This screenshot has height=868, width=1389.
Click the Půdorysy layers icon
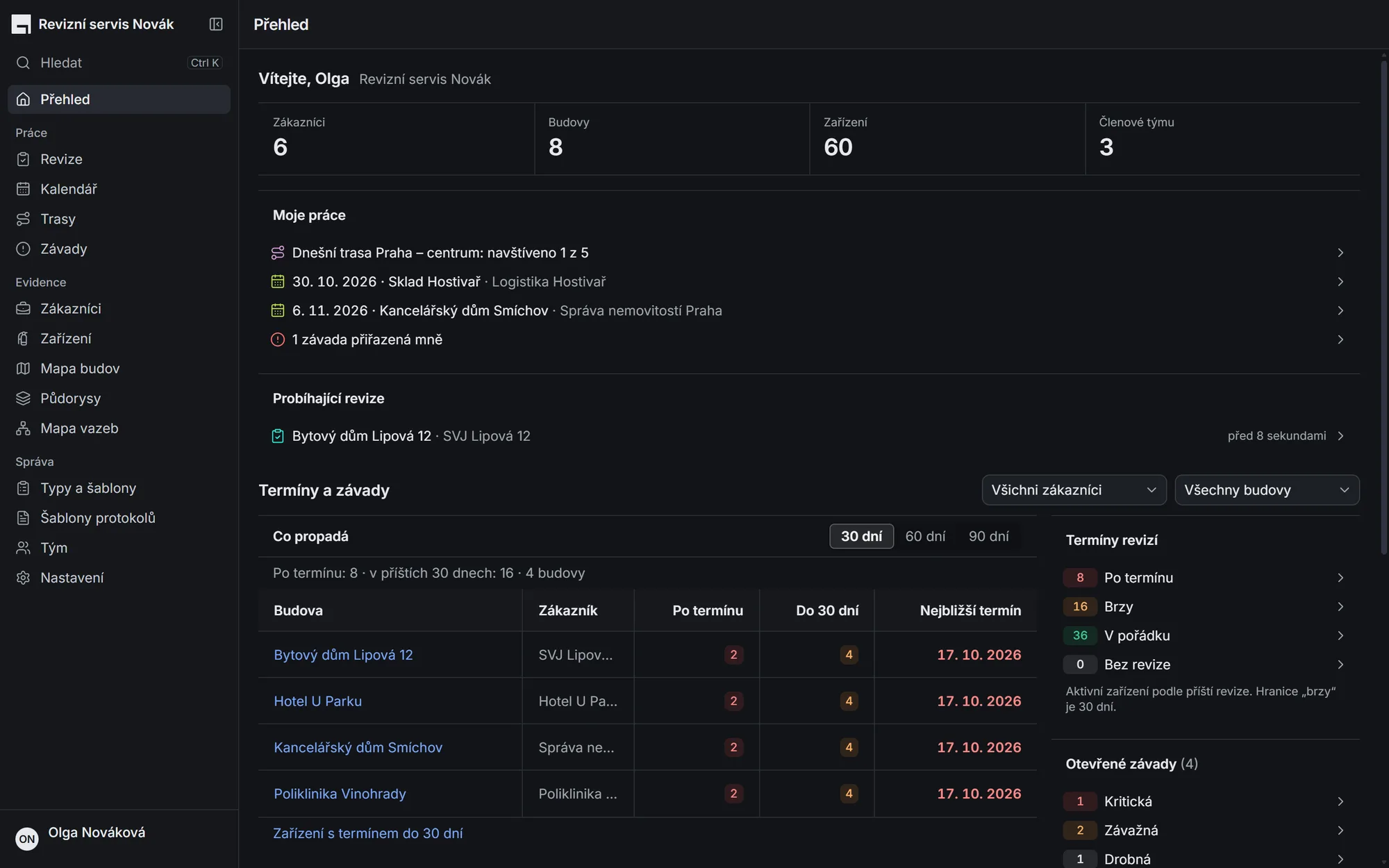(23, 398)
